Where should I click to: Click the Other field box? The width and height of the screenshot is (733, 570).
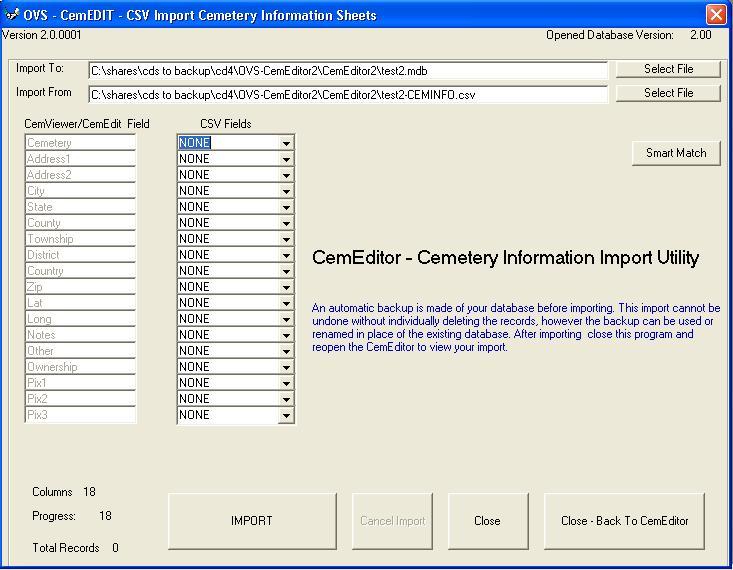(80, 351)
